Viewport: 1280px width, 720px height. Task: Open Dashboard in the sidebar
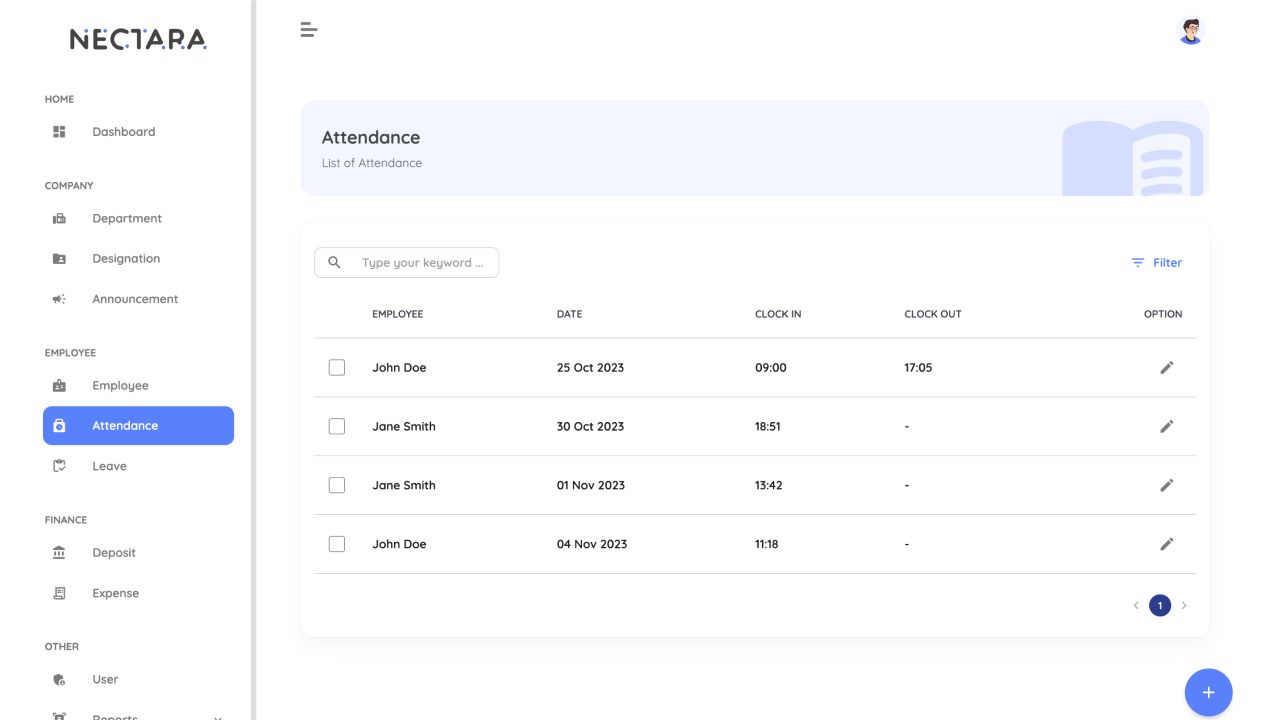[x=123, y=132]
